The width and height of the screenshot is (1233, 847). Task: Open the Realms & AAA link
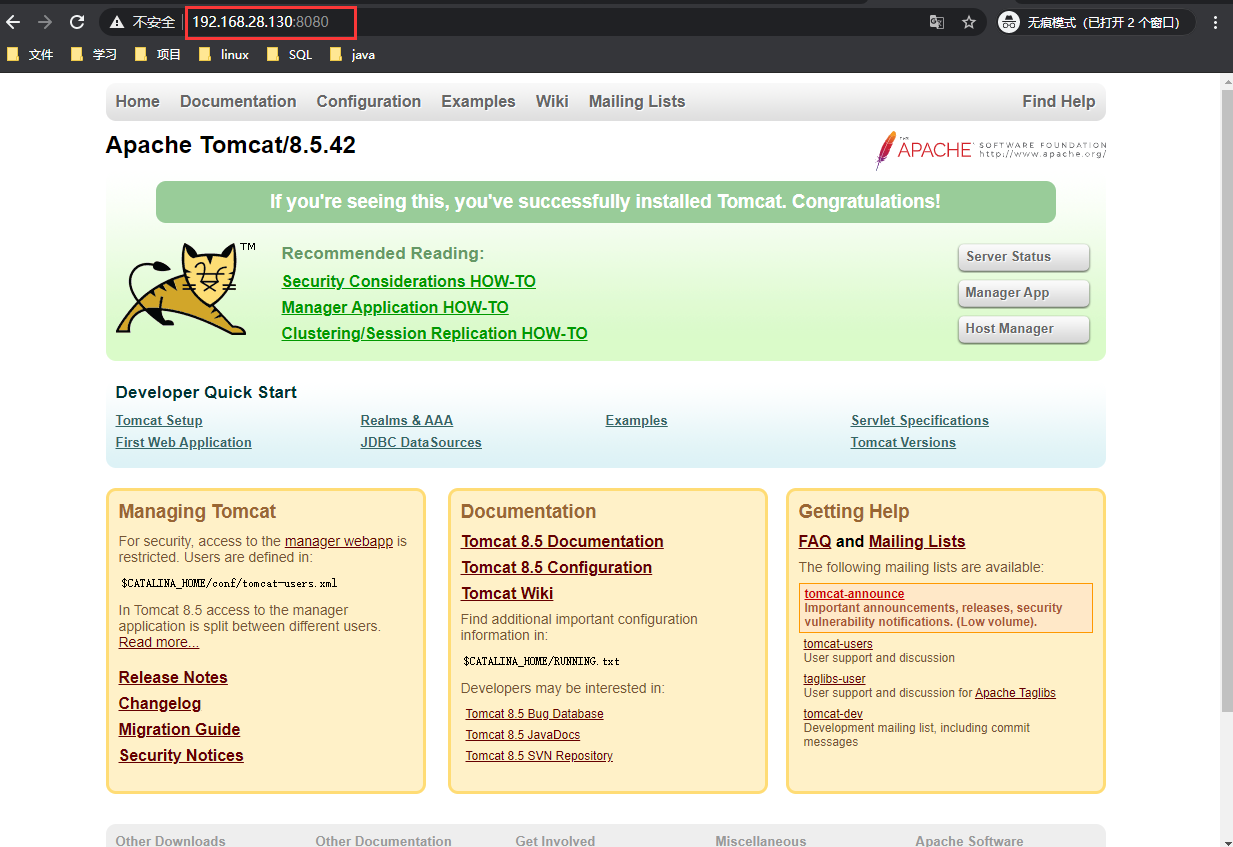coord(407,421)
